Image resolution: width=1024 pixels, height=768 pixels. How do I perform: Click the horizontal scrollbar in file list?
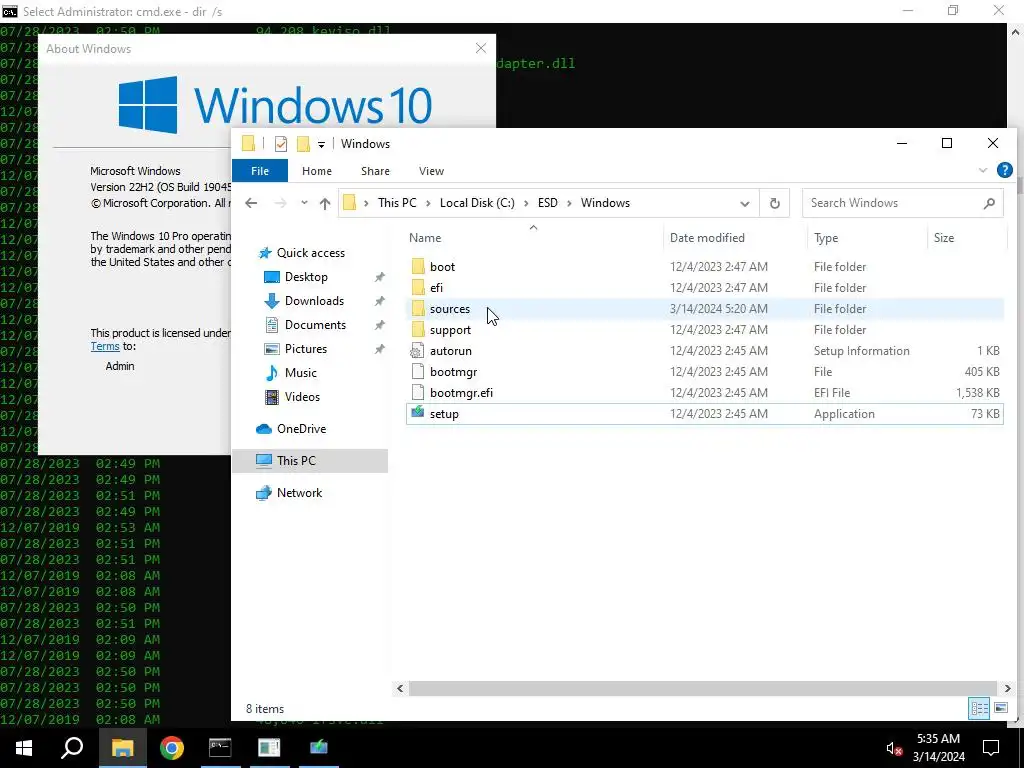pyautogui.click(x=703, y=688)
